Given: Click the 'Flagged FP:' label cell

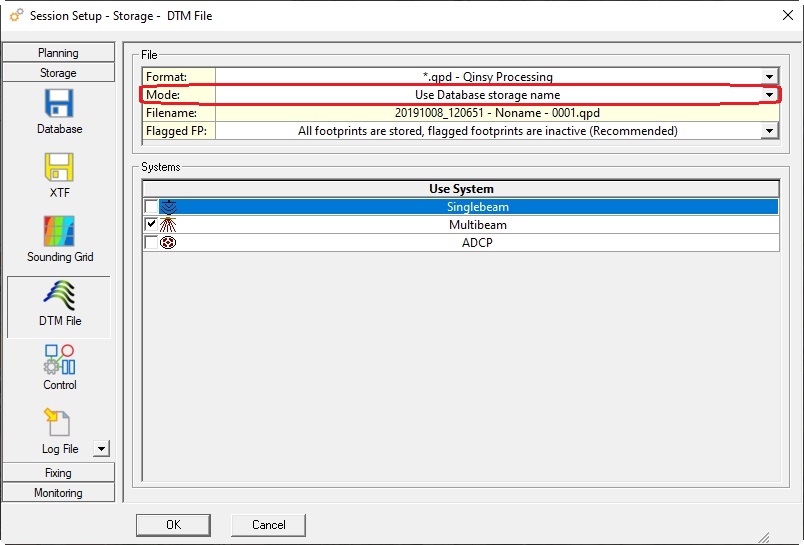Looking at the screenshot, I should (x=179, y=131).
